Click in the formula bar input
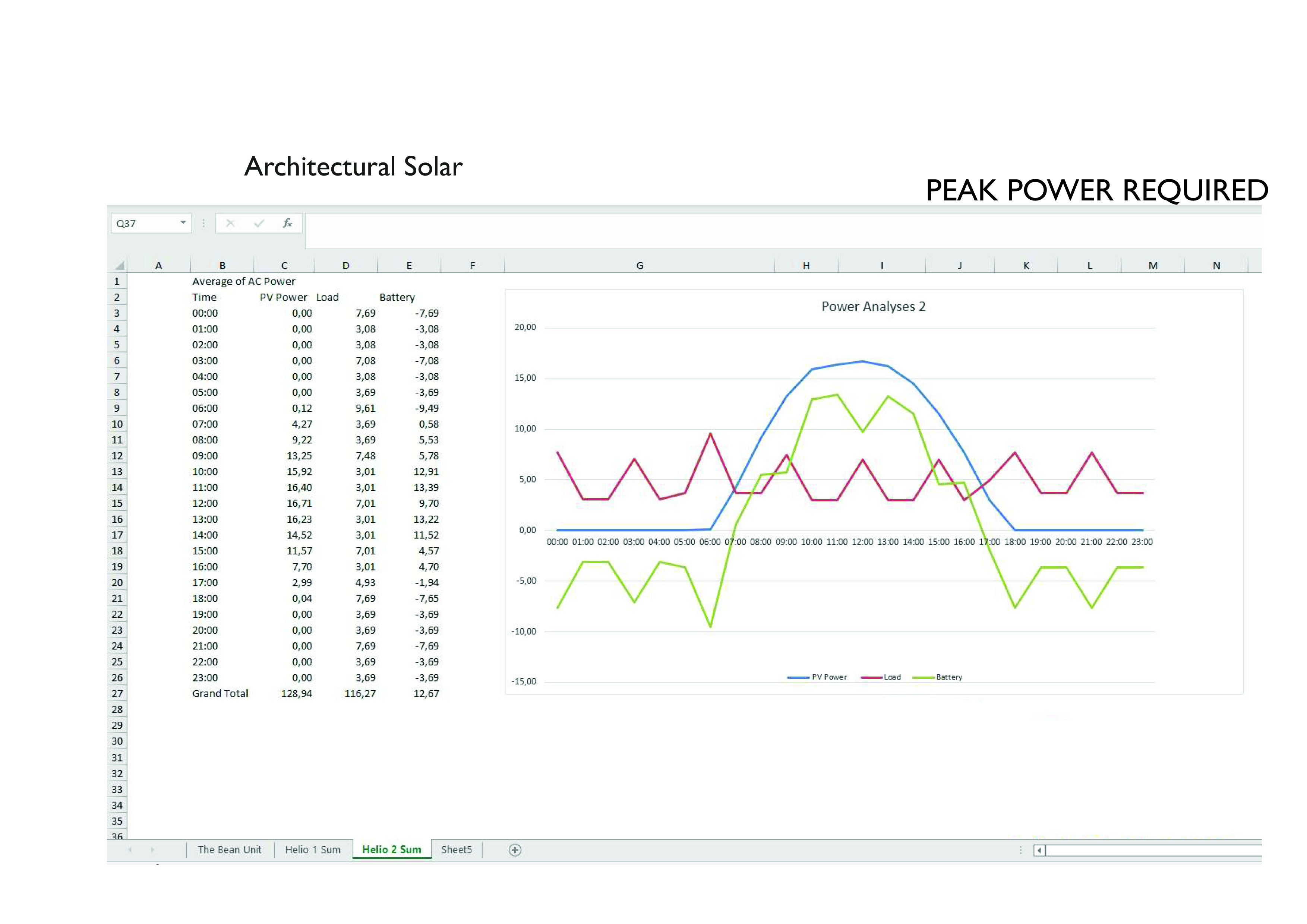Viewport: 1307px width, 924px height. [740, 230]
